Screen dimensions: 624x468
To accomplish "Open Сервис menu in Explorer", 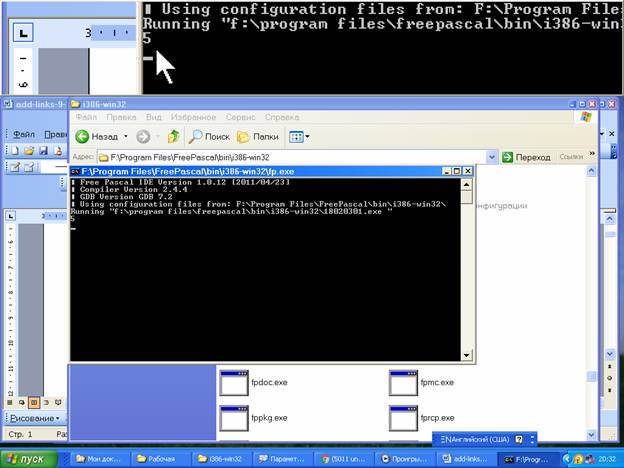I will coord(240,117).
